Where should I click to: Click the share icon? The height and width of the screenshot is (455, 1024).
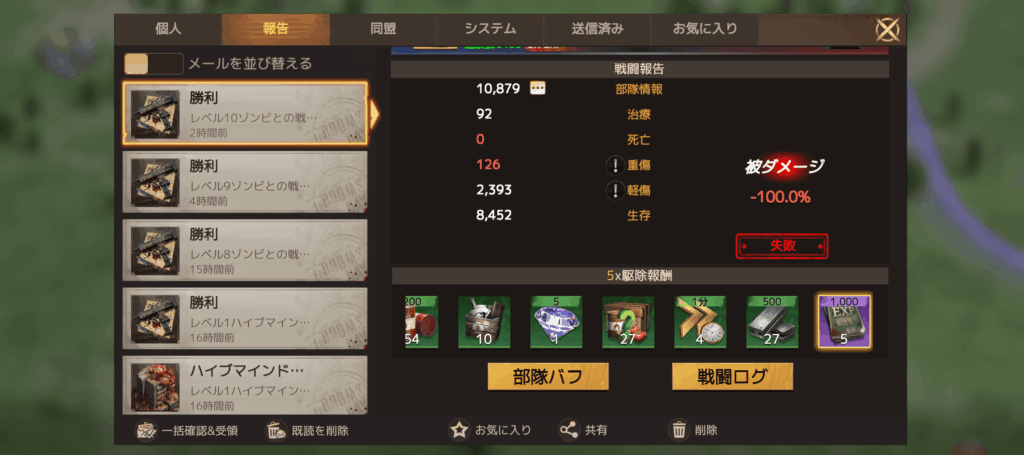tap(569, 430)
